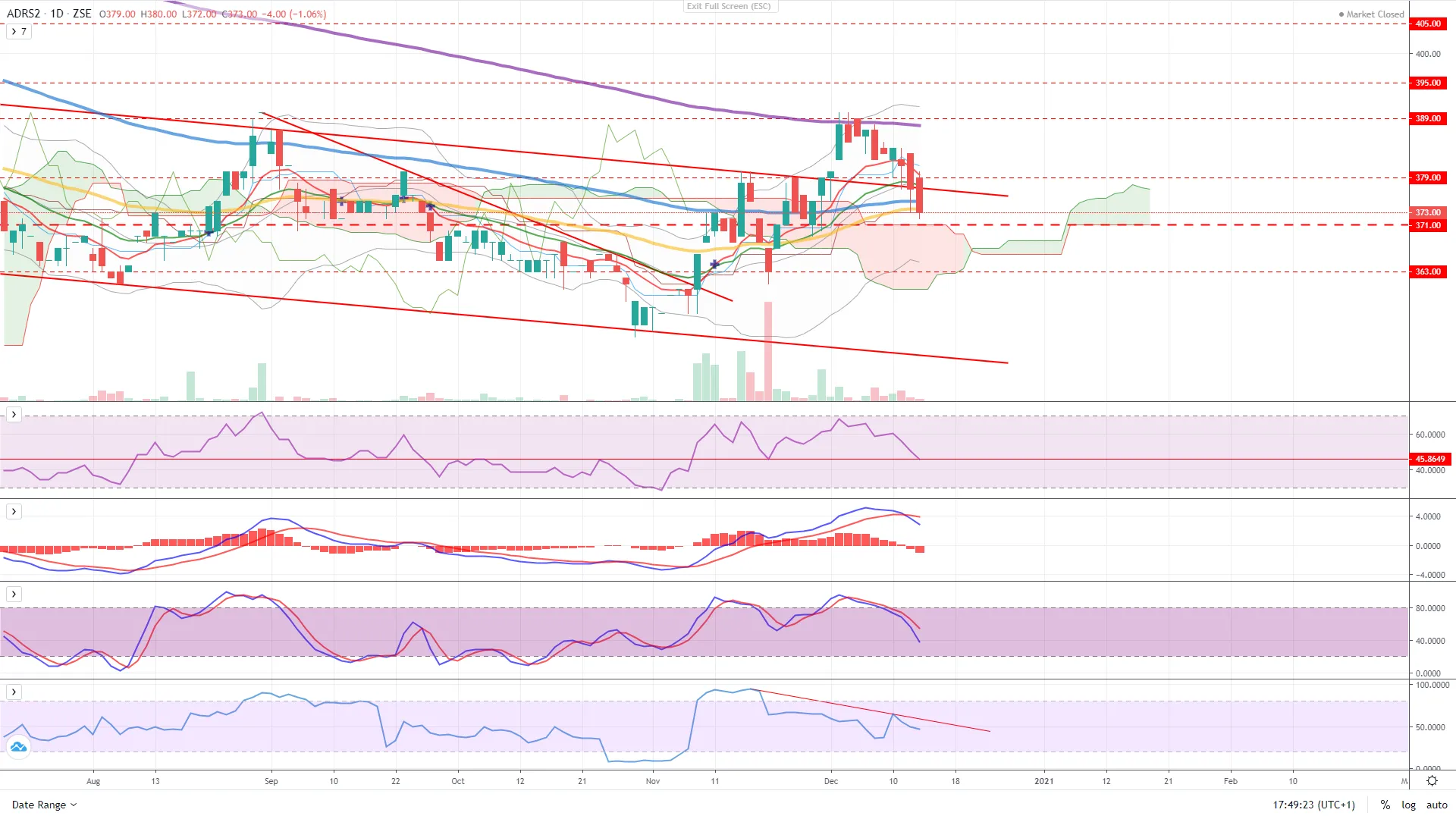Expand the indicator legend showing 7
Viewport: 1456px width, 819px height.
tap(18, 32)
